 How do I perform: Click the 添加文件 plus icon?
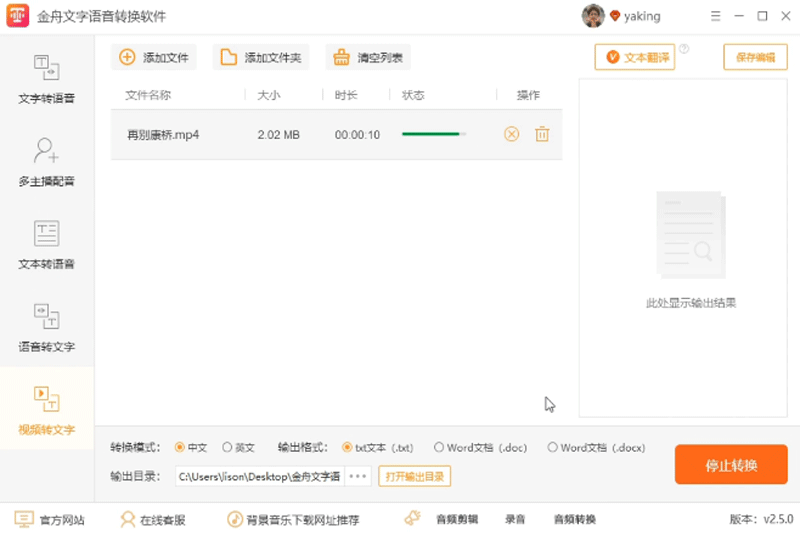127,57
